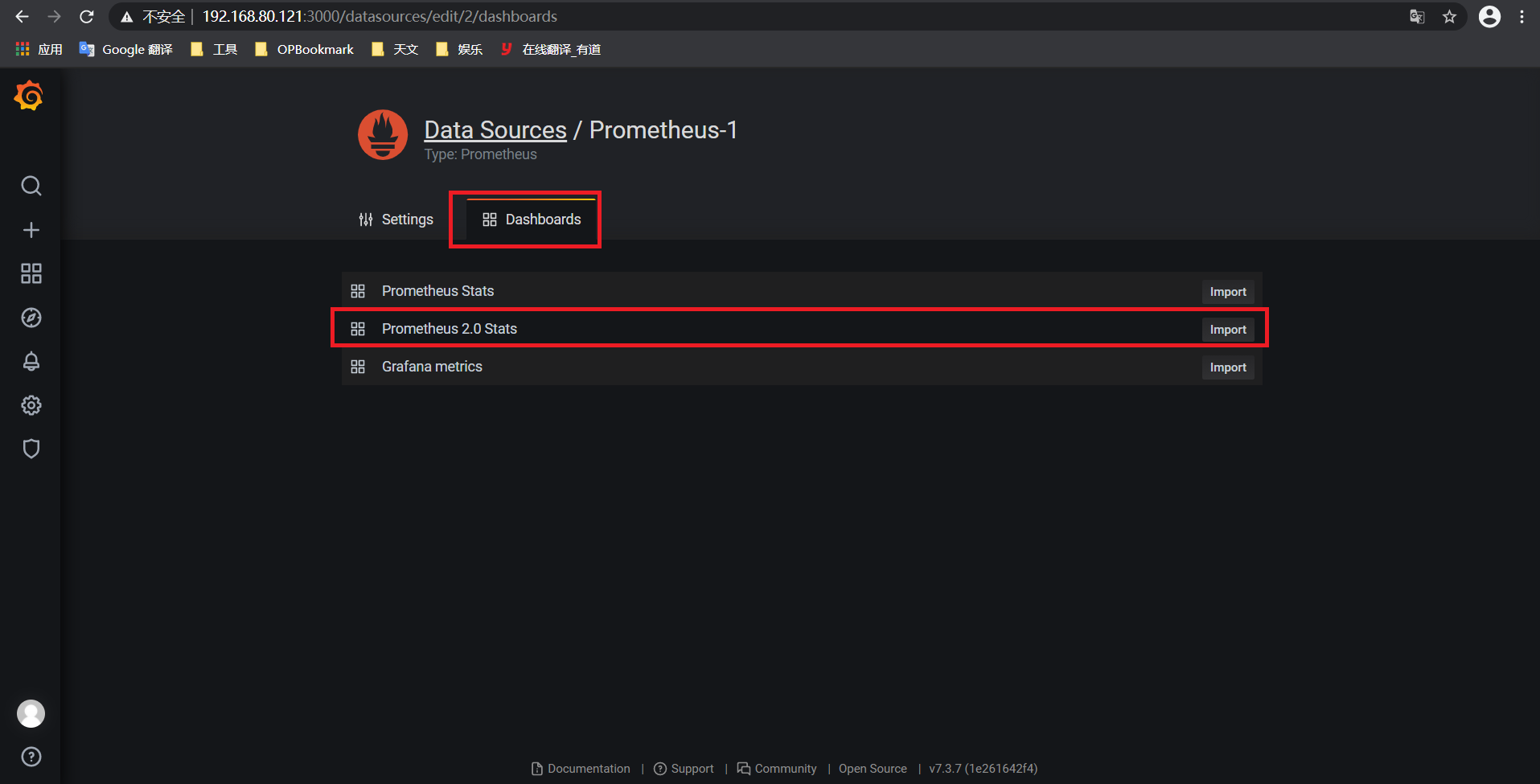Open the Alerting bell icon in the sidebar

click(31, 361)
